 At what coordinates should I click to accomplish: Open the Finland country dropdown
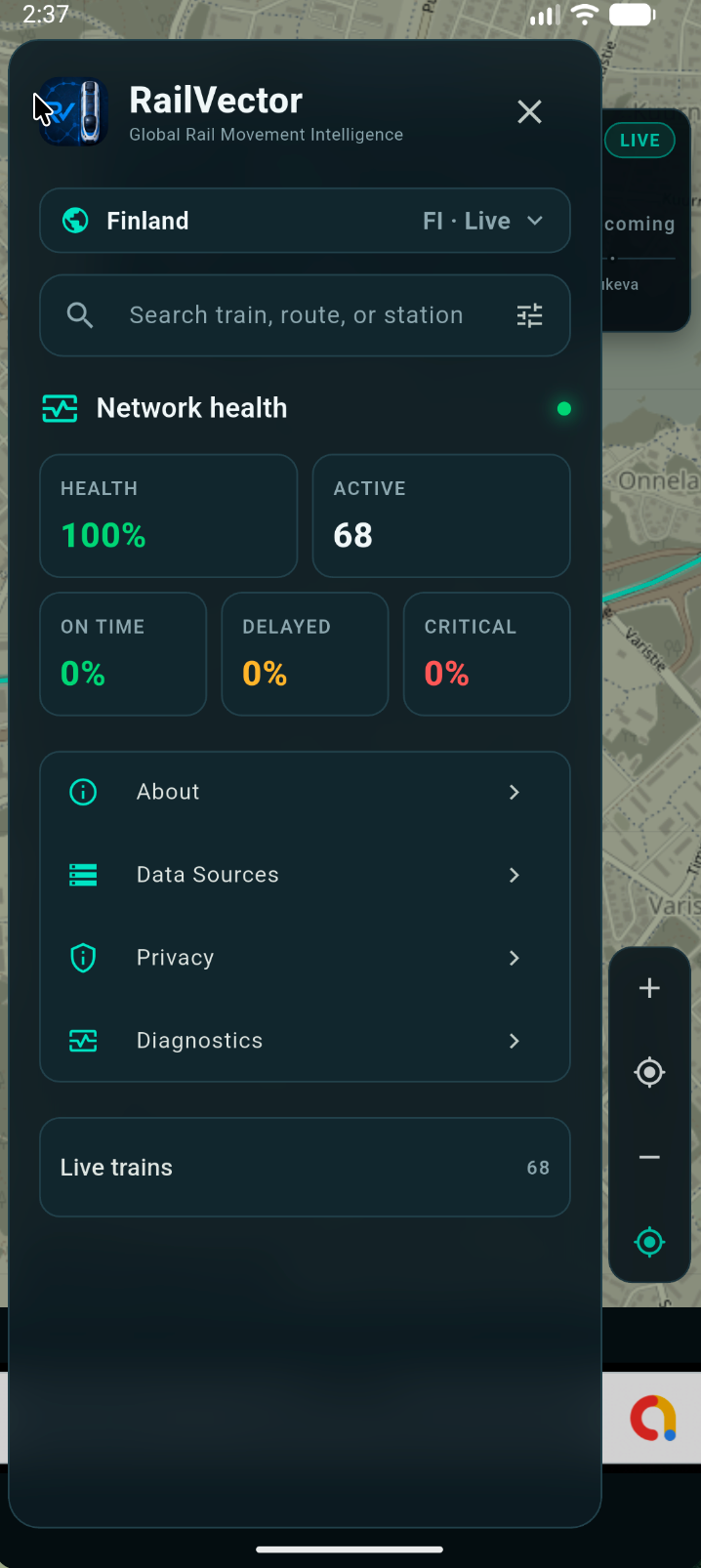(x=305, y=221)
